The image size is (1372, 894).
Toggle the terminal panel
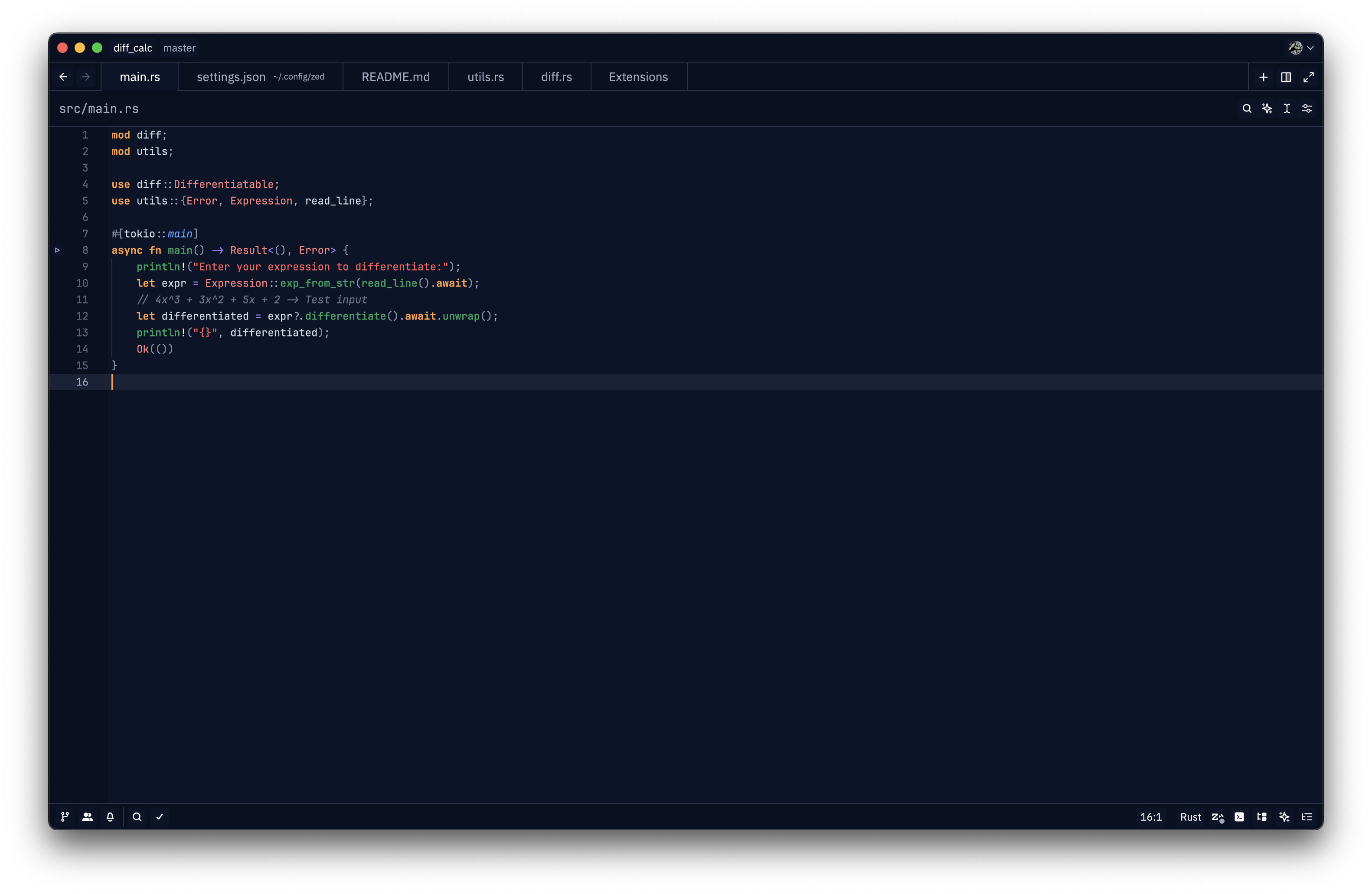pyautogui.click(x=1239, y=817)
